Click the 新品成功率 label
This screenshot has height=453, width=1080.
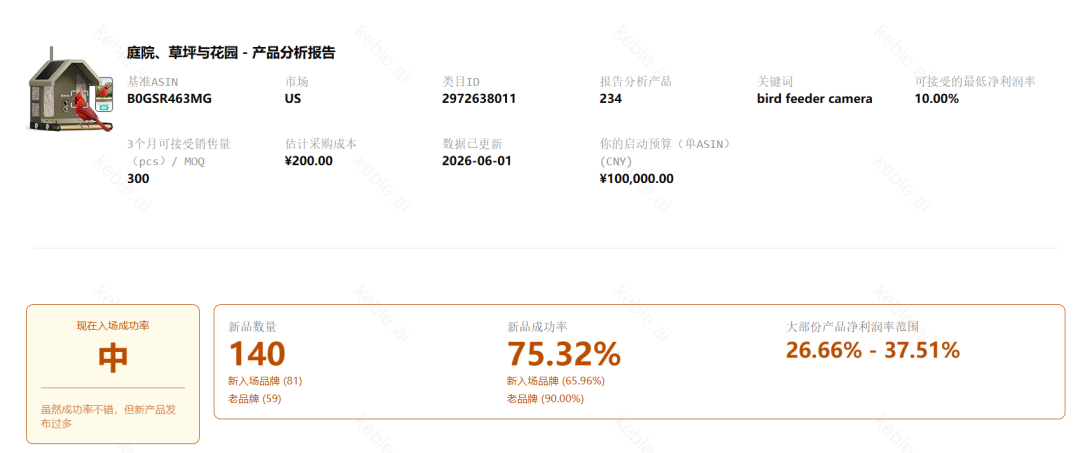tap(537, 327)
